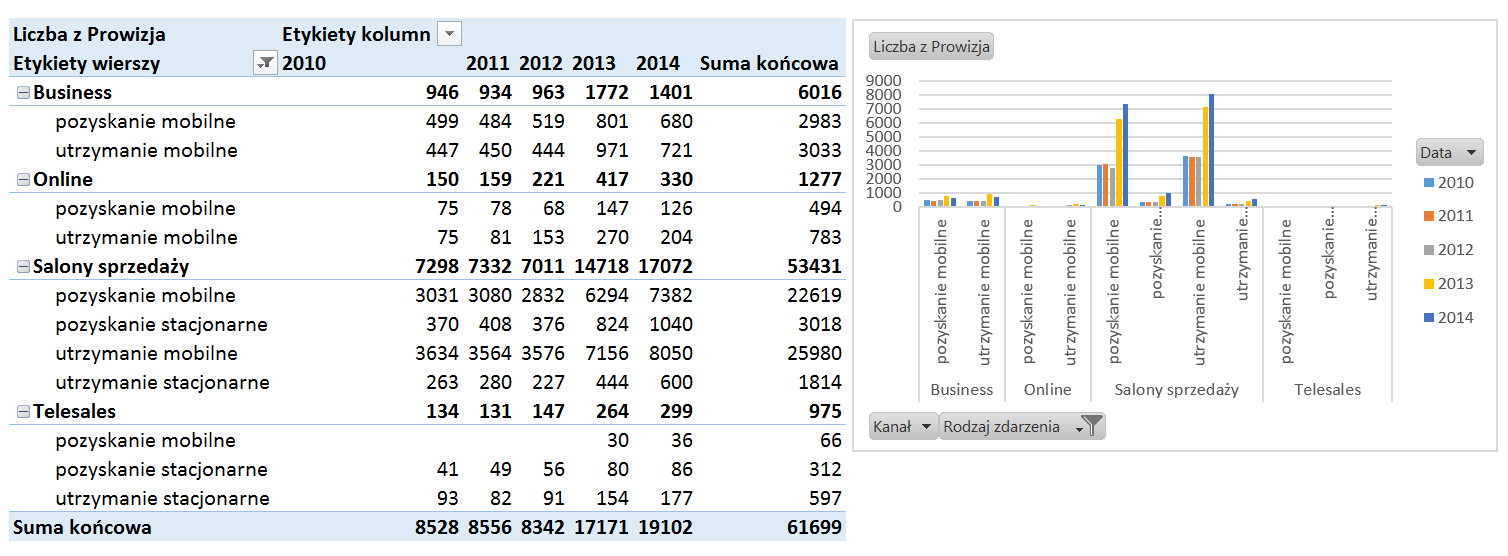This screenshot has width=1508, height=556.
Task: Click the Rodzaj zdarzenia filter funnel icon
Action: point(1093,426)
